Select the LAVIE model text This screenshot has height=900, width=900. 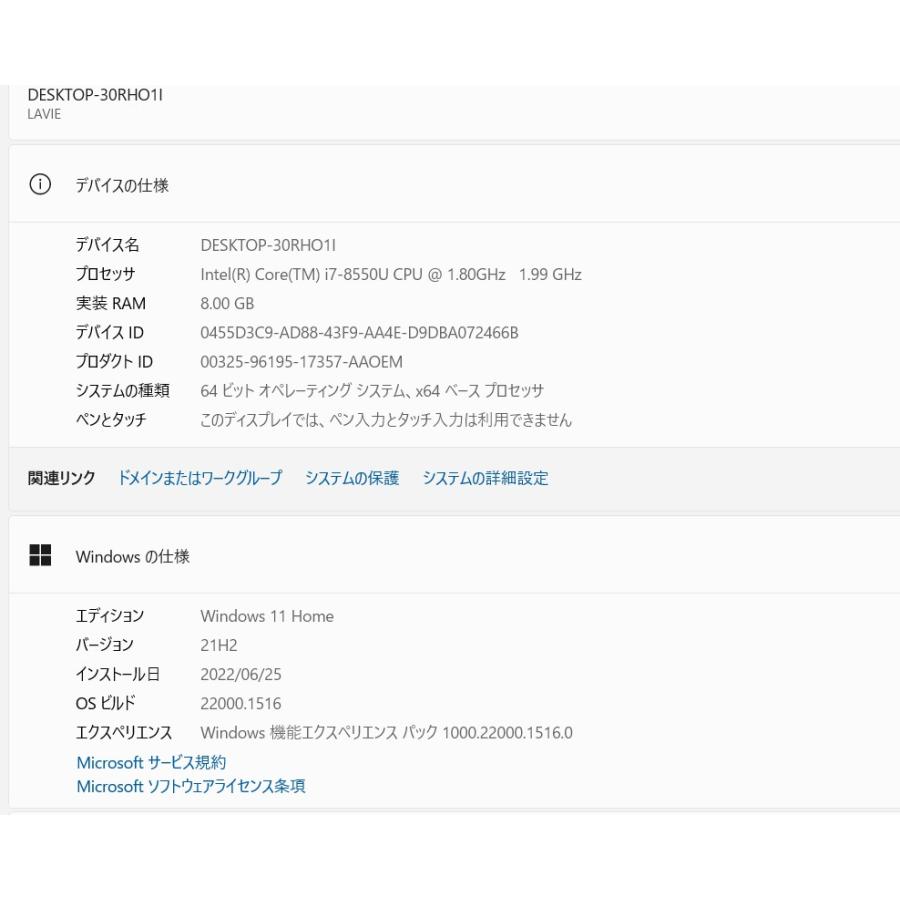(44, 114)
